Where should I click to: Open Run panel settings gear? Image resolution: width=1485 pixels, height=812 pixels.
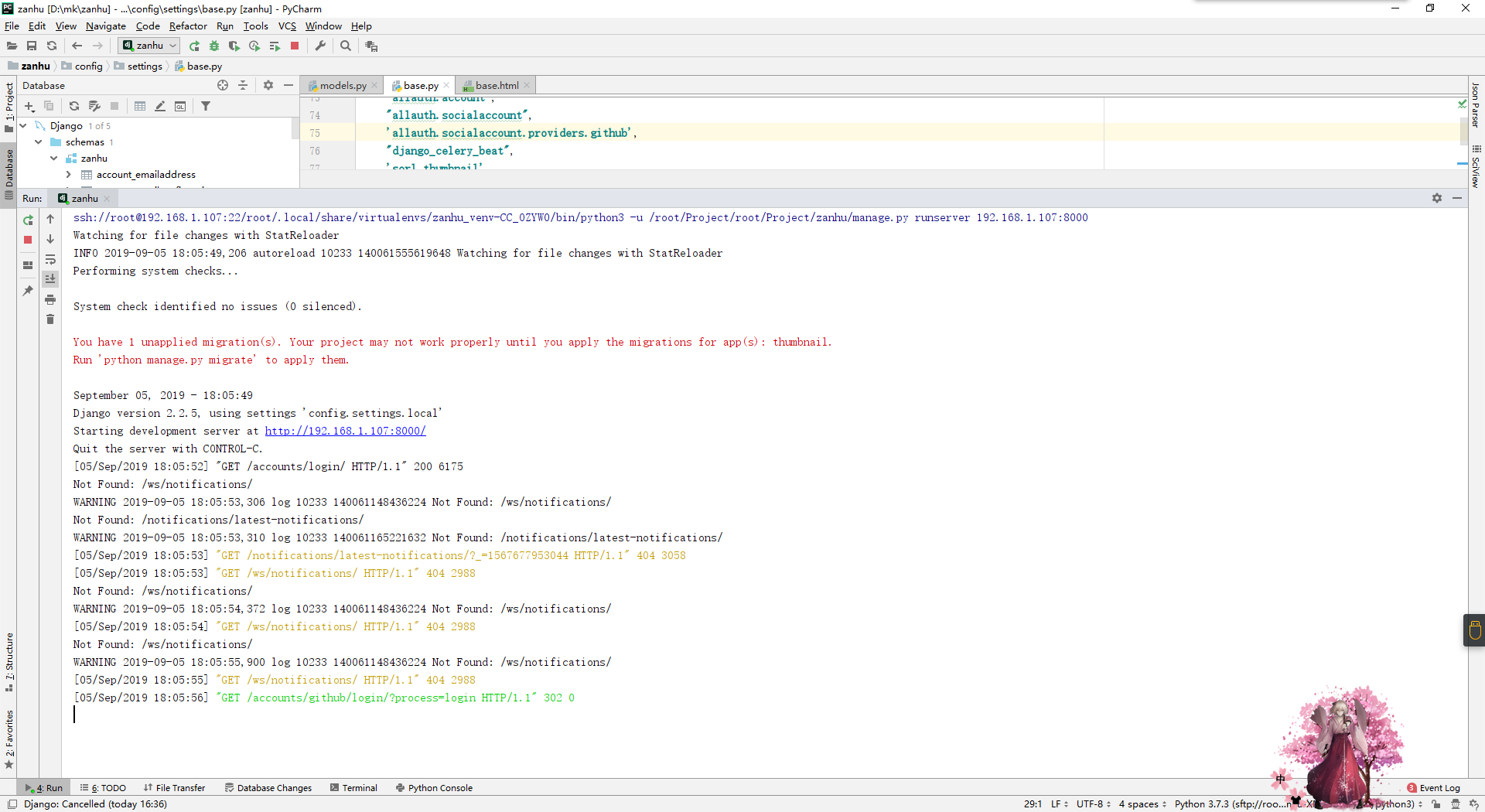[1437, 199]
